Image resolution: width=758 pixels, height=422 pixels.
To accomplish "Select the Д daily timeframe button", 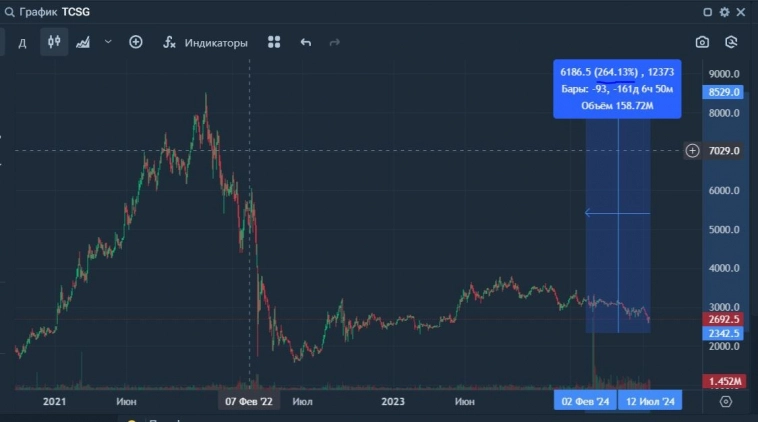I will 22,43.
